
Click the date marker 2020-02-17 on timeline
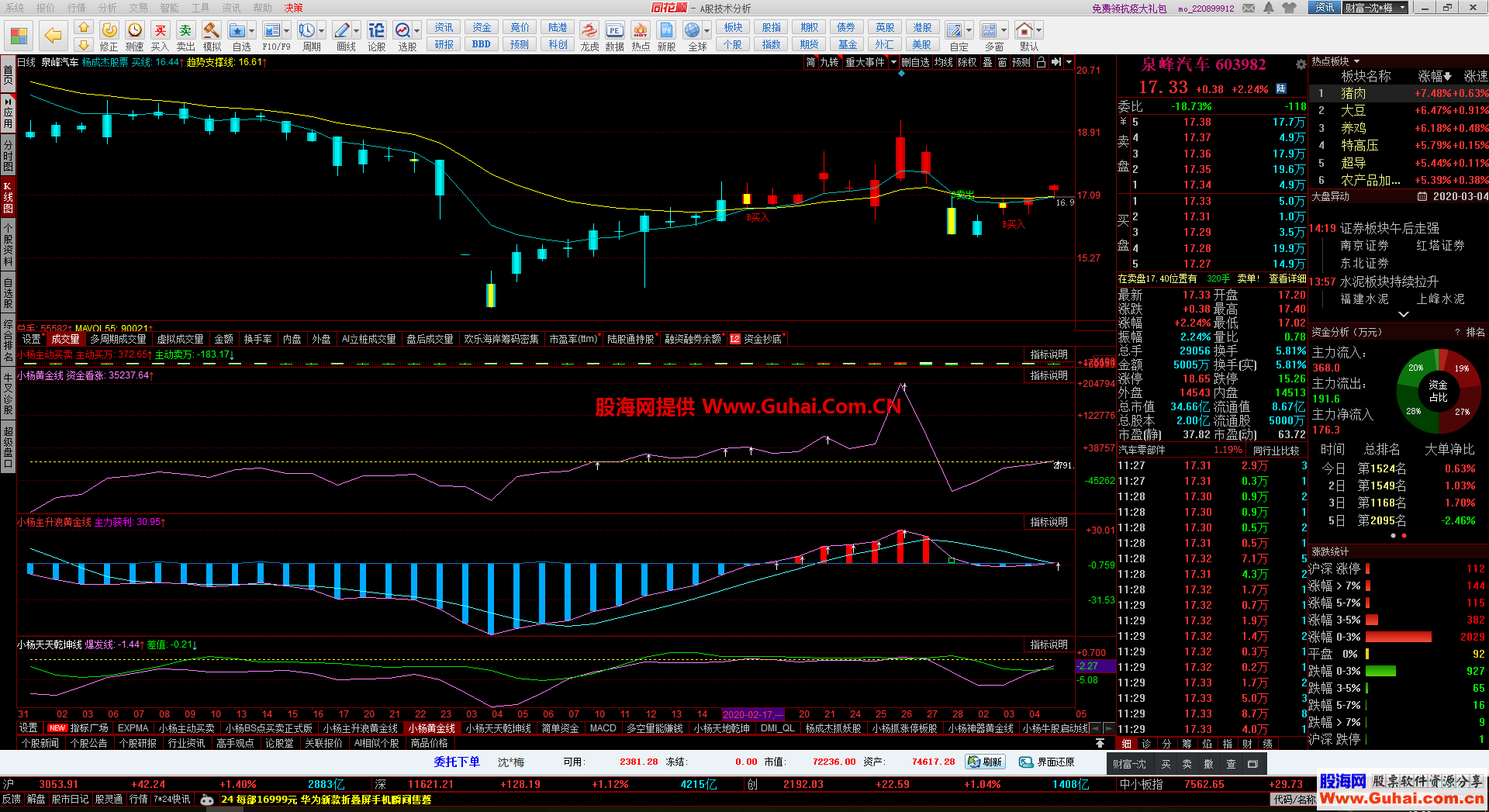pyautogui.click(x=752, y=714)
